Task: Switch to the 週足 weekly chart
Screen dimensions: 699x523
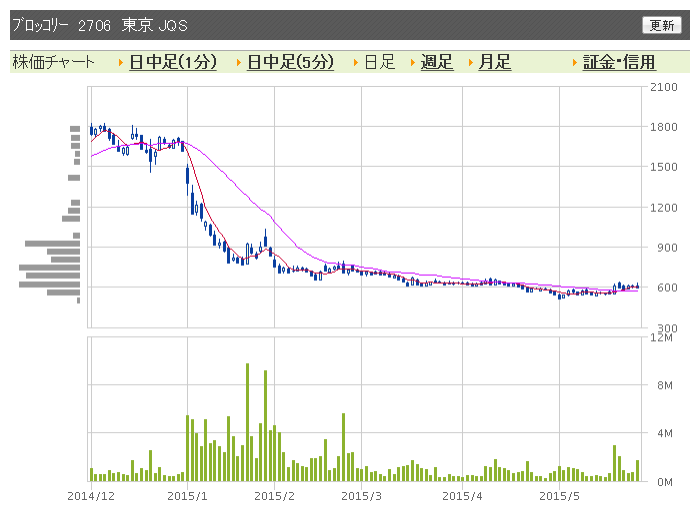Action: (437, 62)
